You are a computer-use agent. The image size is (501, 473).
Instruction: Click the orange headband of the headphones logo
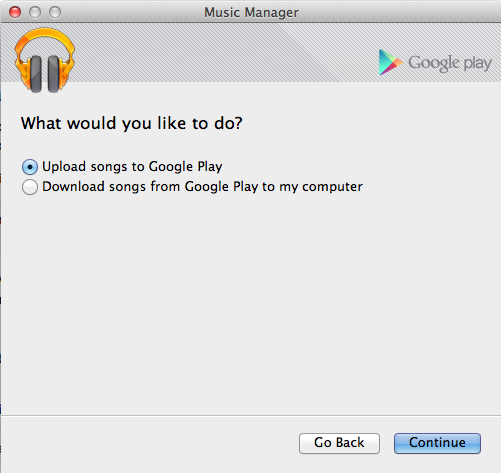[x=45, y=38]
